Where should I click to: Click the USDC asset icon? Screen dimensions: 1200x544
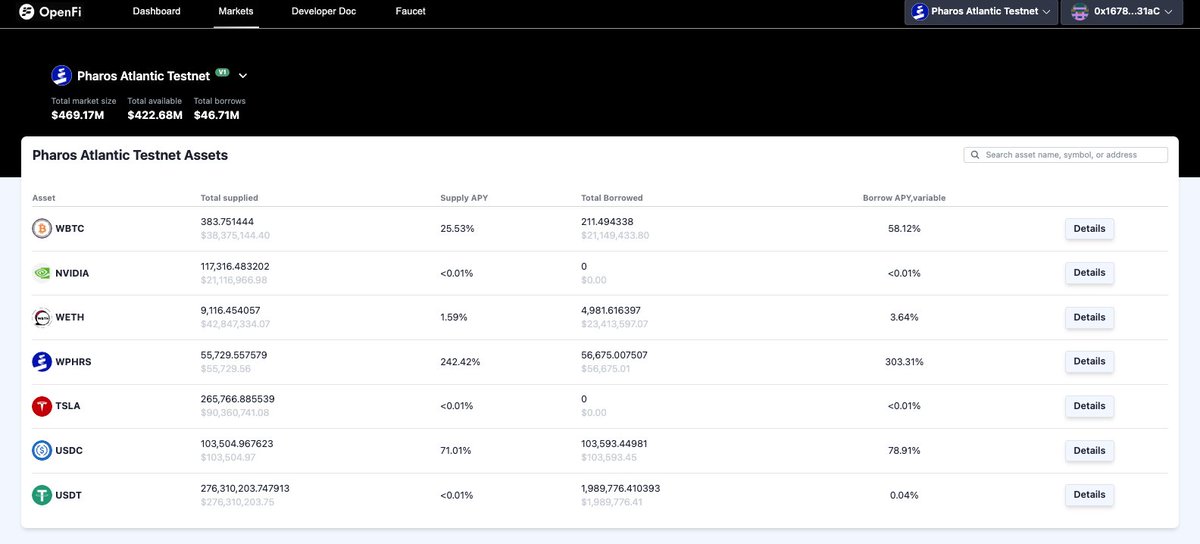(x=42, y=451)
